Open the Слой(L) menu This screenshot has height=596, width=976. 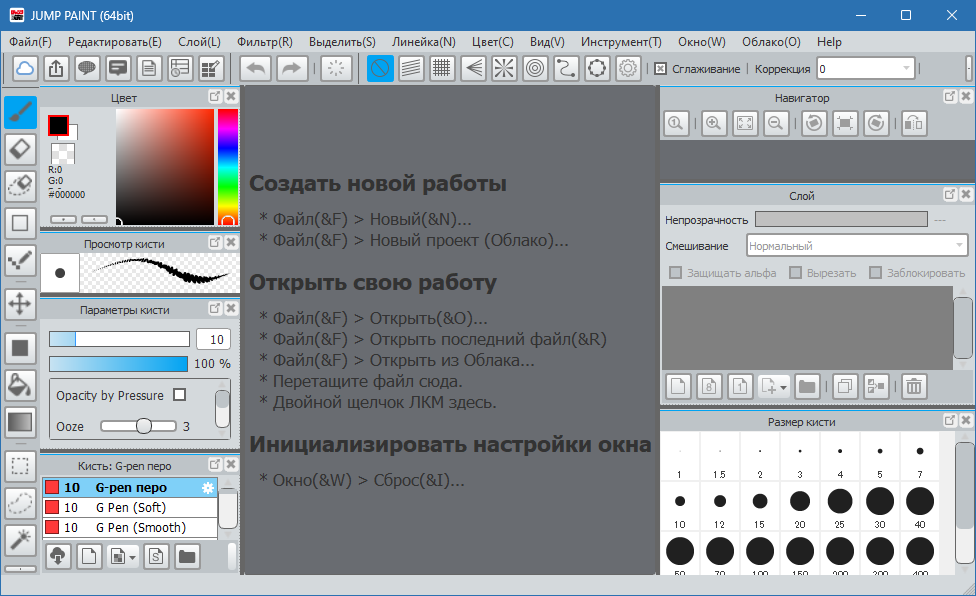(199, 42)
